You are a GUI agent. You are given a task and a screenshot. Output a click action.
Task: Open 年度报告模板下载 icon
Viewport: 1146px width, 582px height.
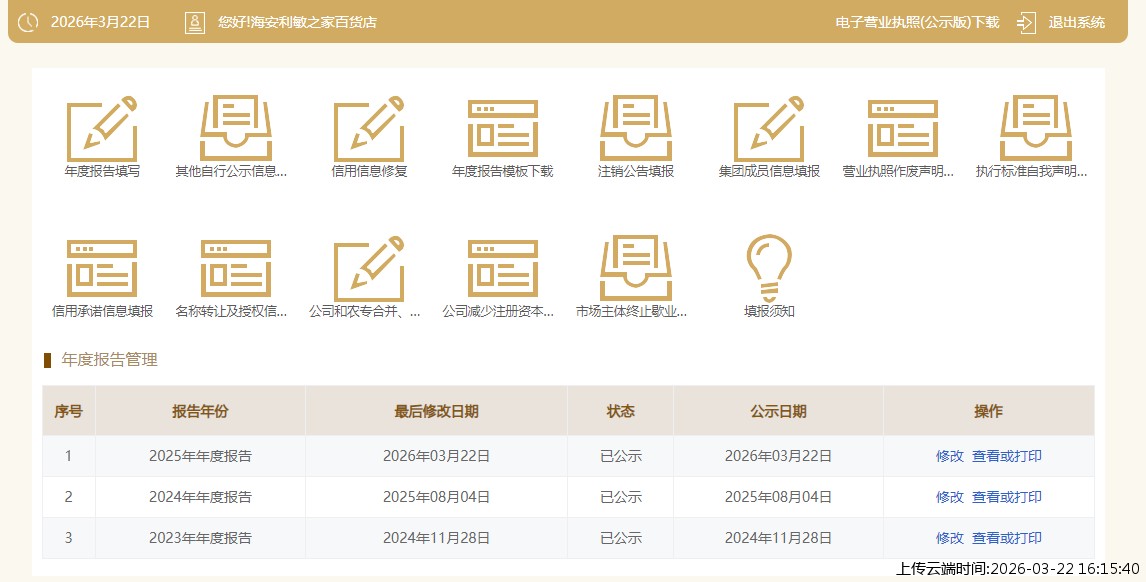coord(502,129)
